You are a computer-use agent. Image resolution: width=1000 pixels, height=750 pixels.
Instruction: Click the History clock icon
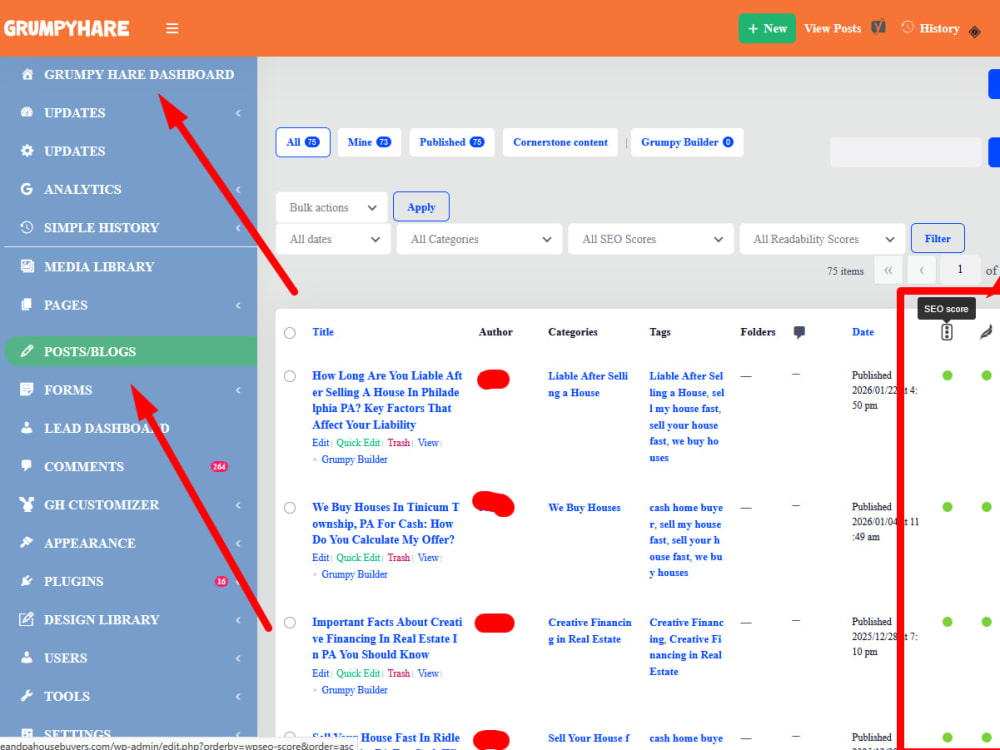pyautogui.click(x=908, y=27)
